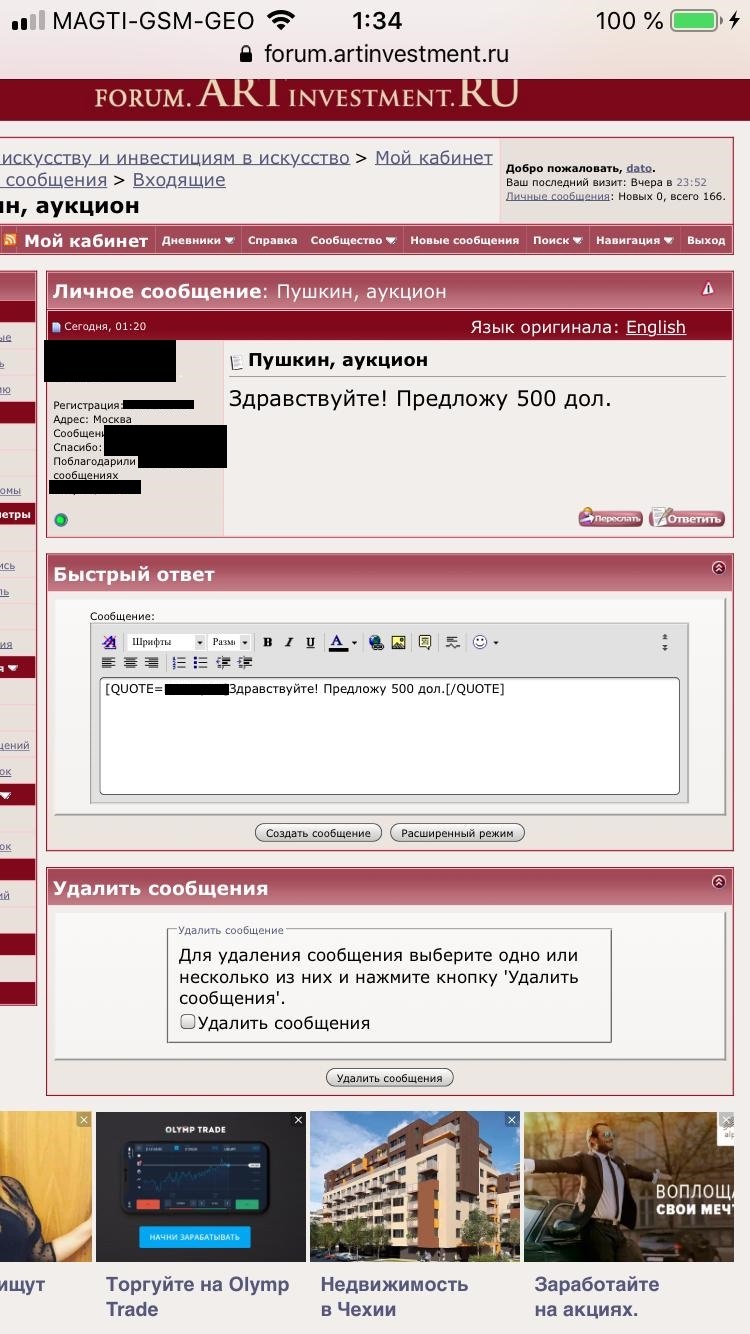Toggle italic formatting in the editor
This screenshot has height=1334, width=750.
[289, 642]
